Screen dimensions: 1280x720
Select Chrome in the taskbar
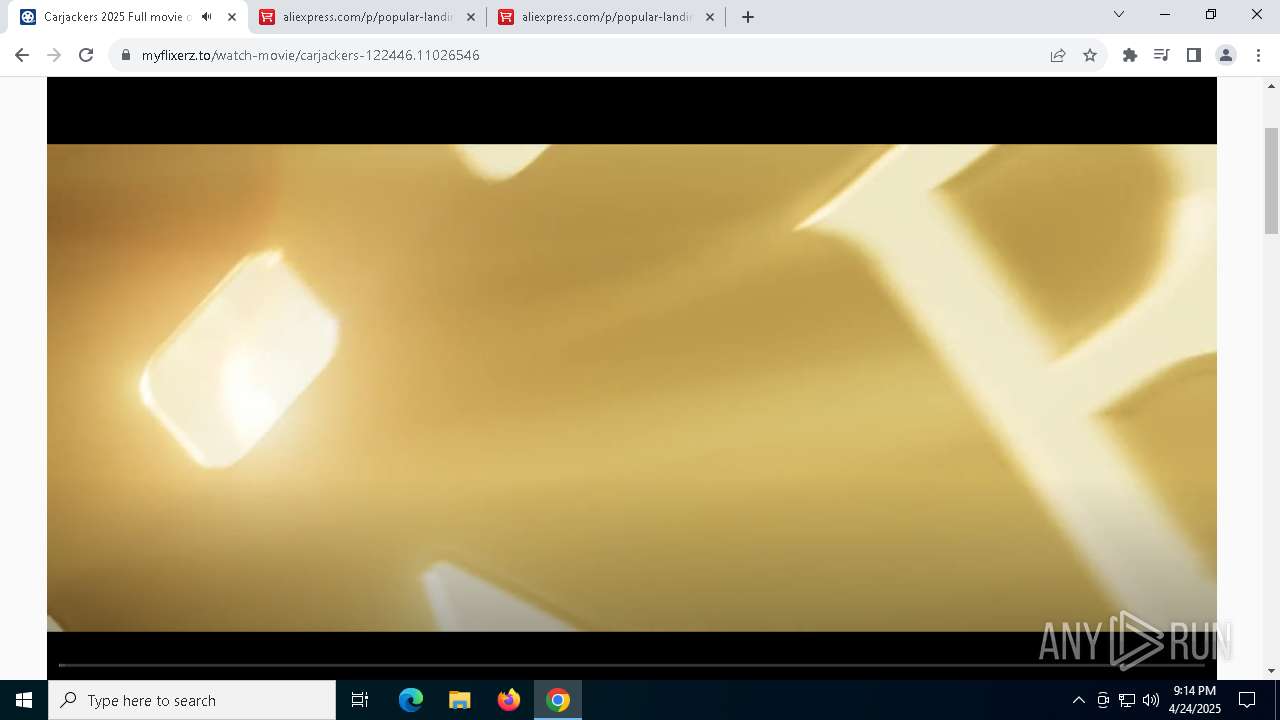558,700
